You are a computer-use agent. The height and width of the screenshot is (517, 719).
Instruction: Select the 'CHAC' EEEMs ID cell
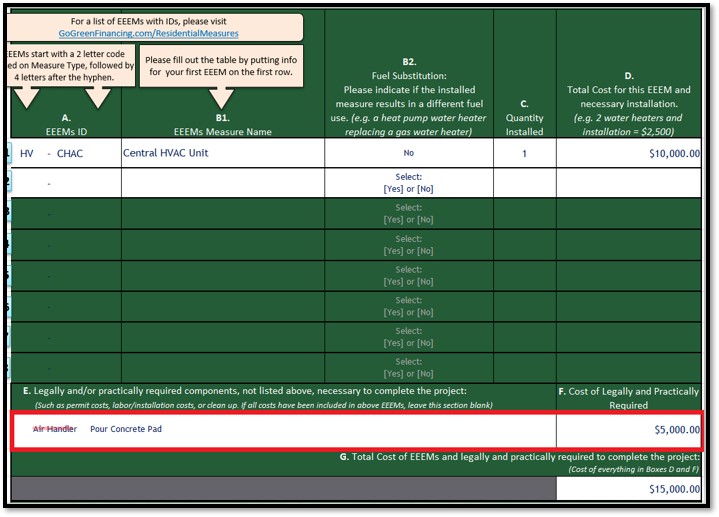(70, 154)
